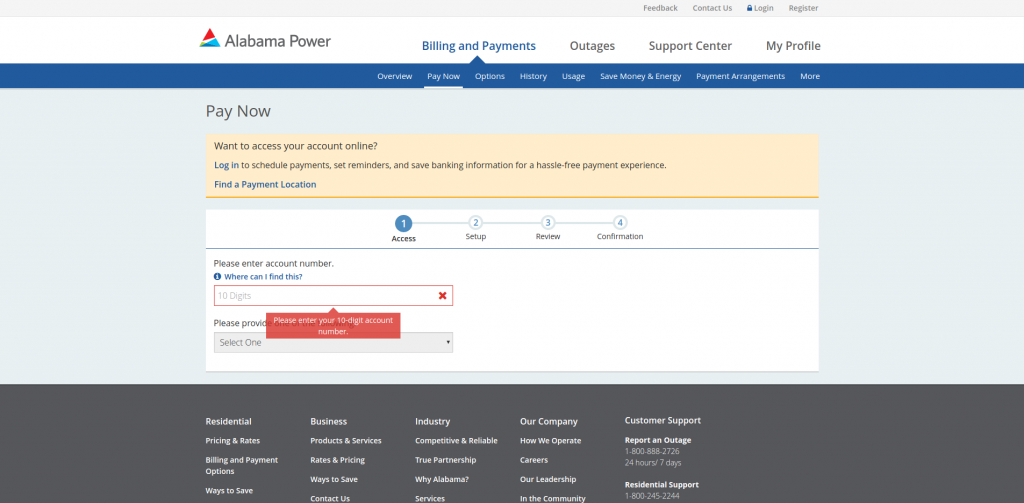Image resolution: width=1024 pixels, height=503 pixels.
Task: Open Competitive & Reliable footer link
Action: [456, 441]
